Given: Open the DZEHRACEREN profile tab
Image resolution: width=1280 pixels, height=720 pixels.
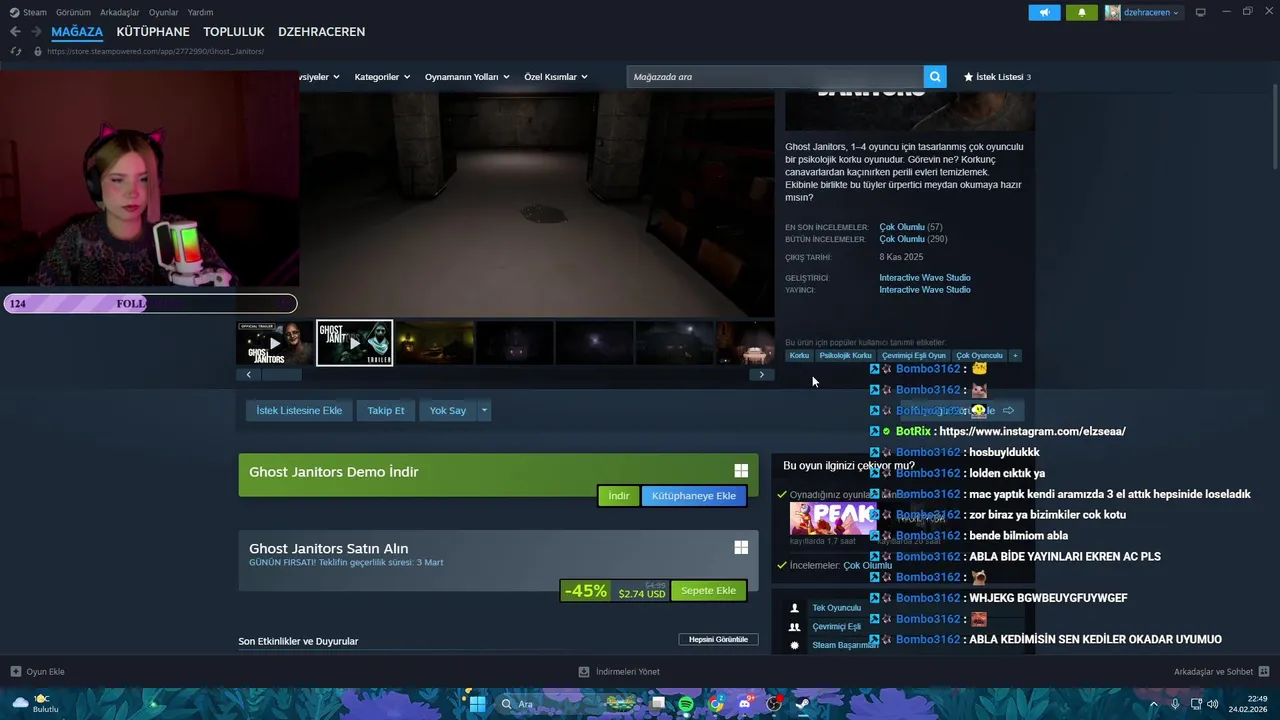Looking at the screenshot, I should (321, 32).
